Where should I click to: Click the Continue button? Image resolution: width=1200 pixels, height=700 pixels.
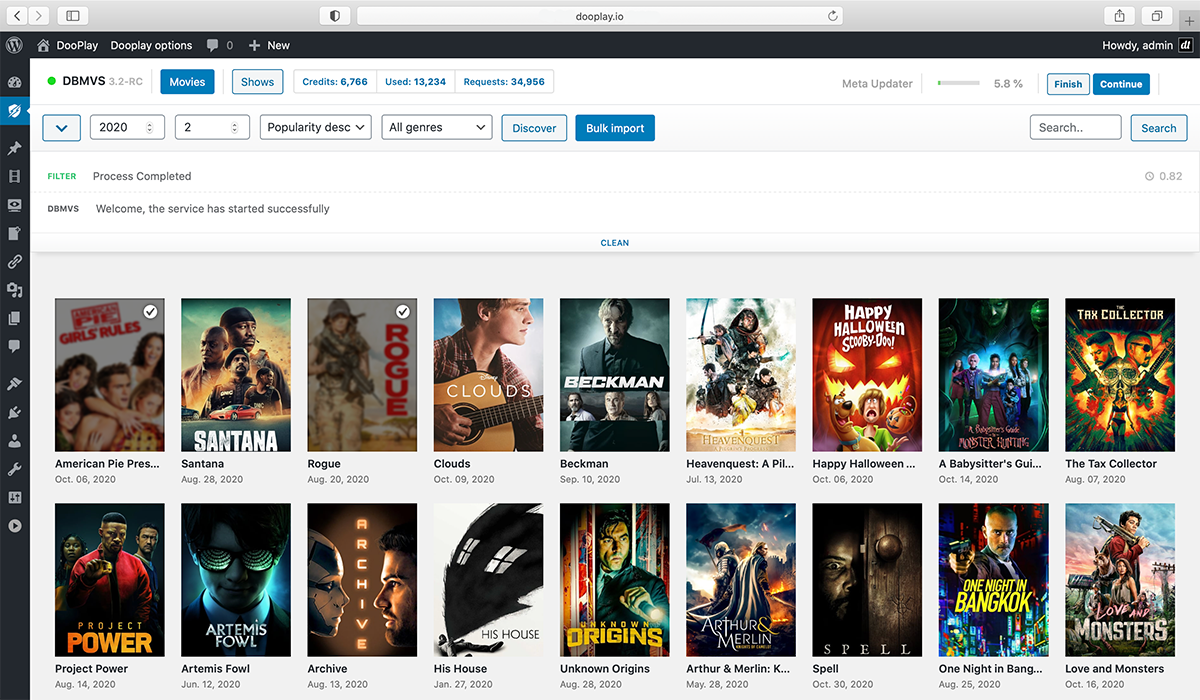(x=1121, y=84)
